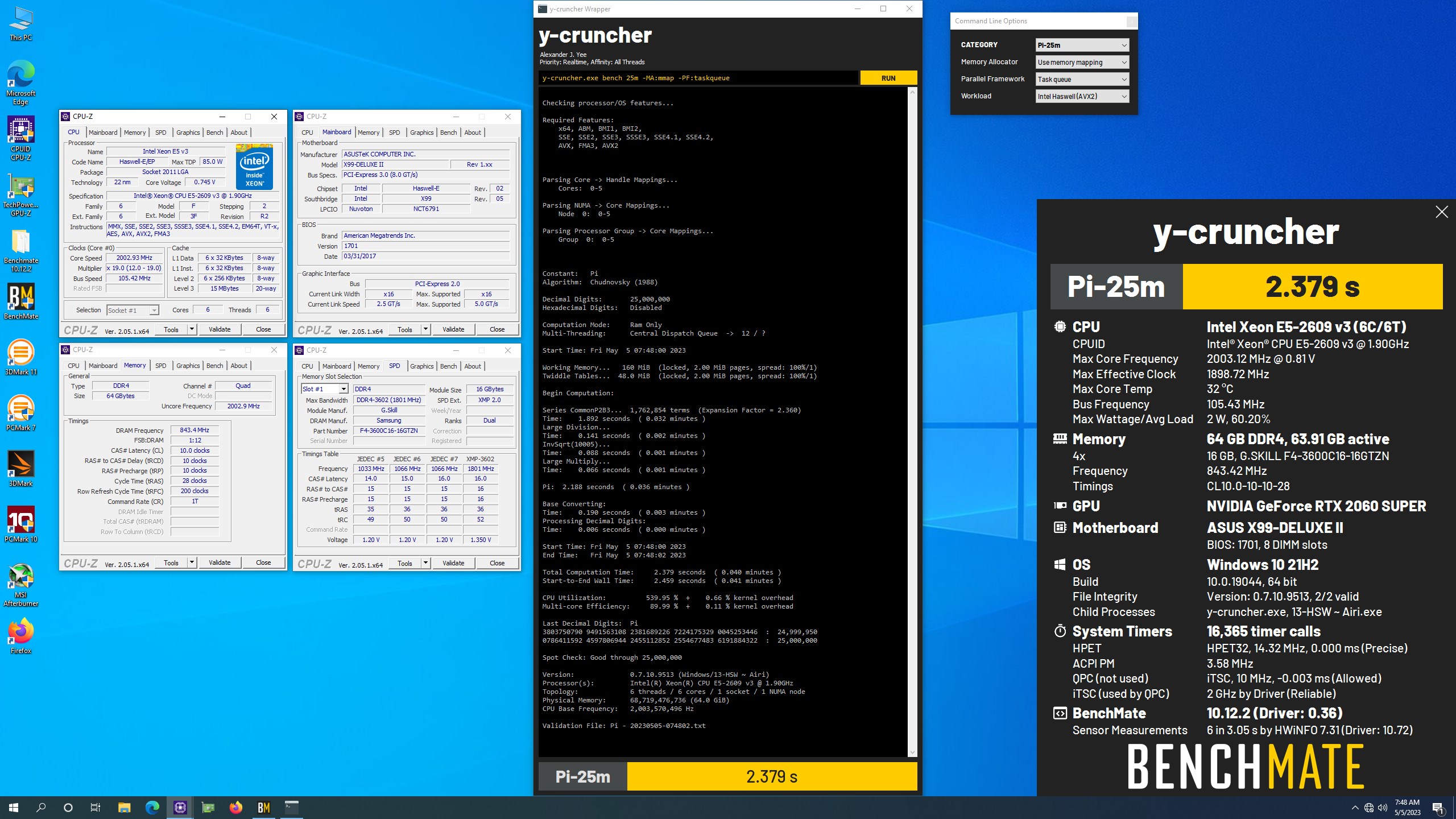The height and width of the screenshot is (819, 1456).
Task: Click "Validation File: Pi - 20230505-074802.txt" line
Action: point(624,726)
